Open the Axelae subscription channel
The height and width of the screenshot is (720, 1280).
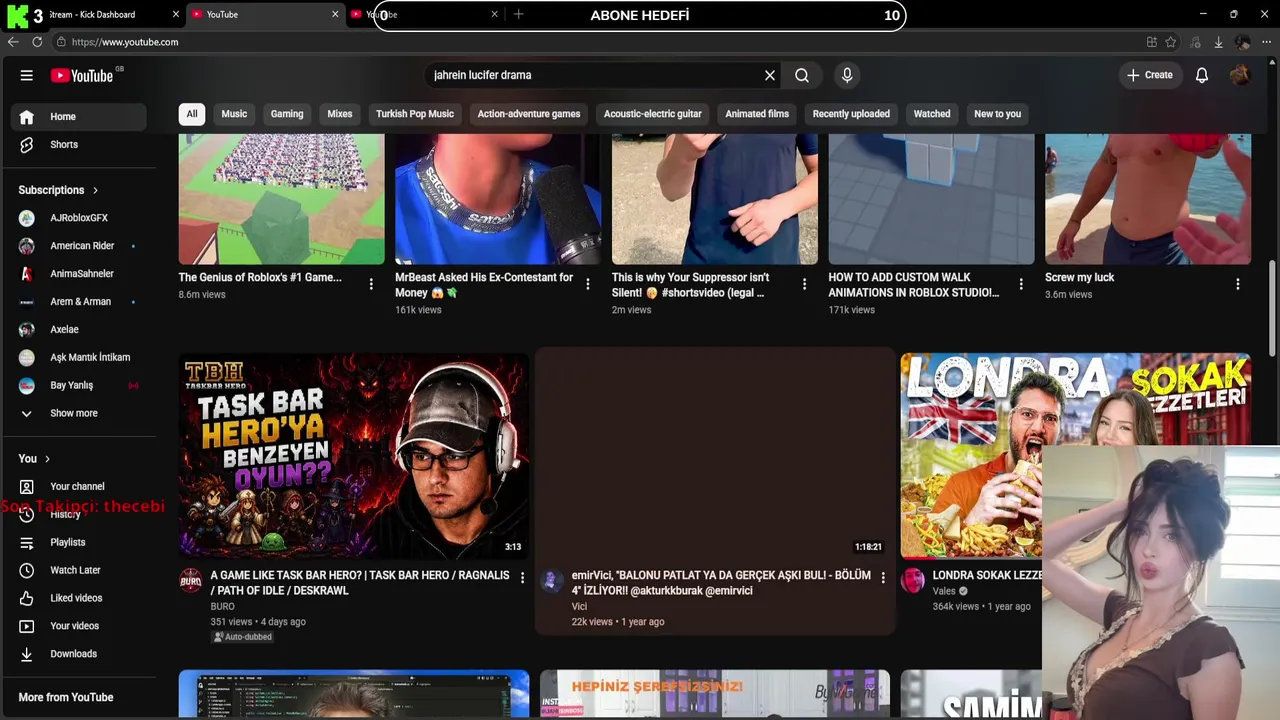coord(78,329)
